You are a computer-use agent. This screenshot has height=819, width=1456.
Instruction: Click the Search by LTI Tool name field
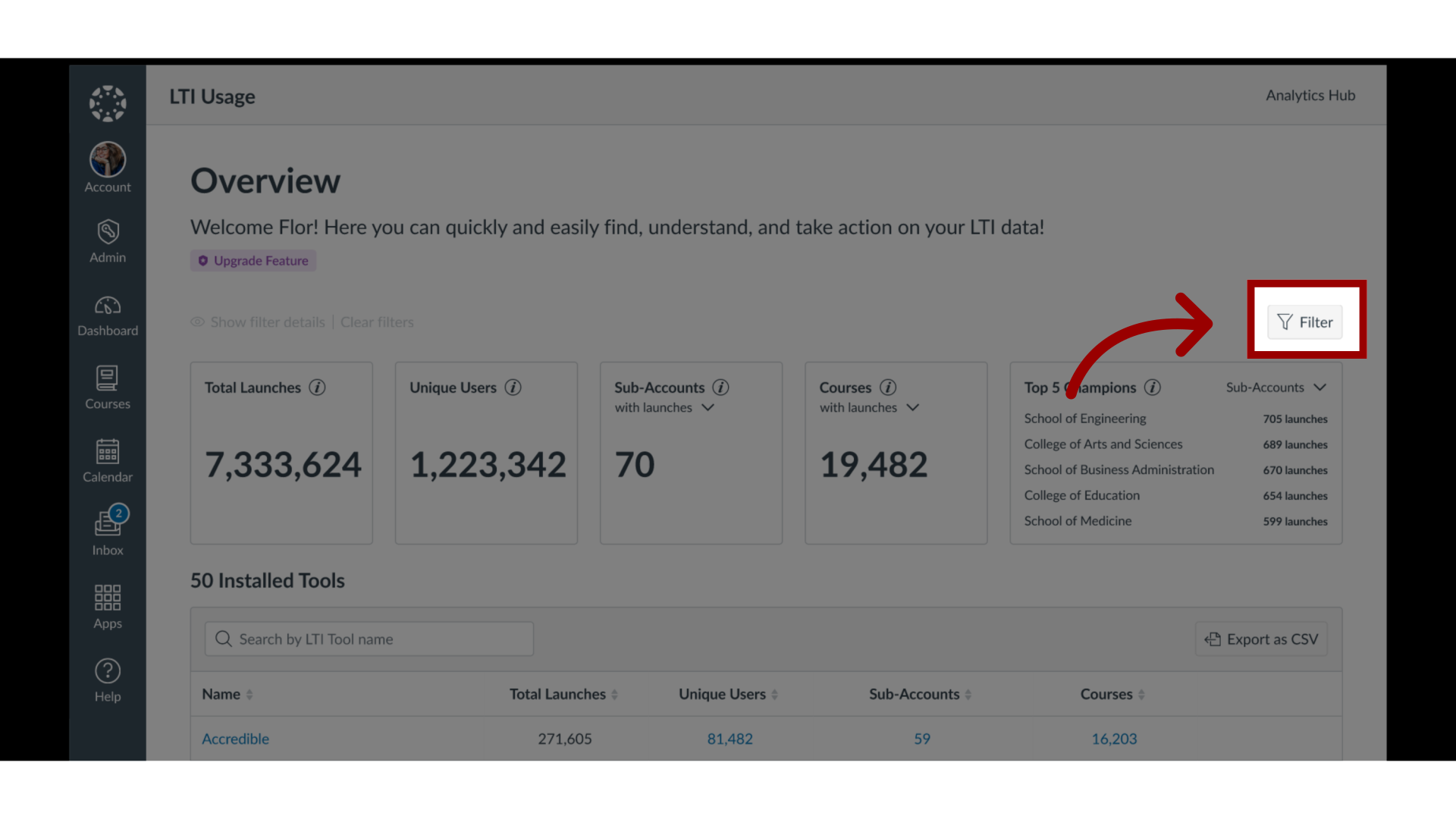369,638
